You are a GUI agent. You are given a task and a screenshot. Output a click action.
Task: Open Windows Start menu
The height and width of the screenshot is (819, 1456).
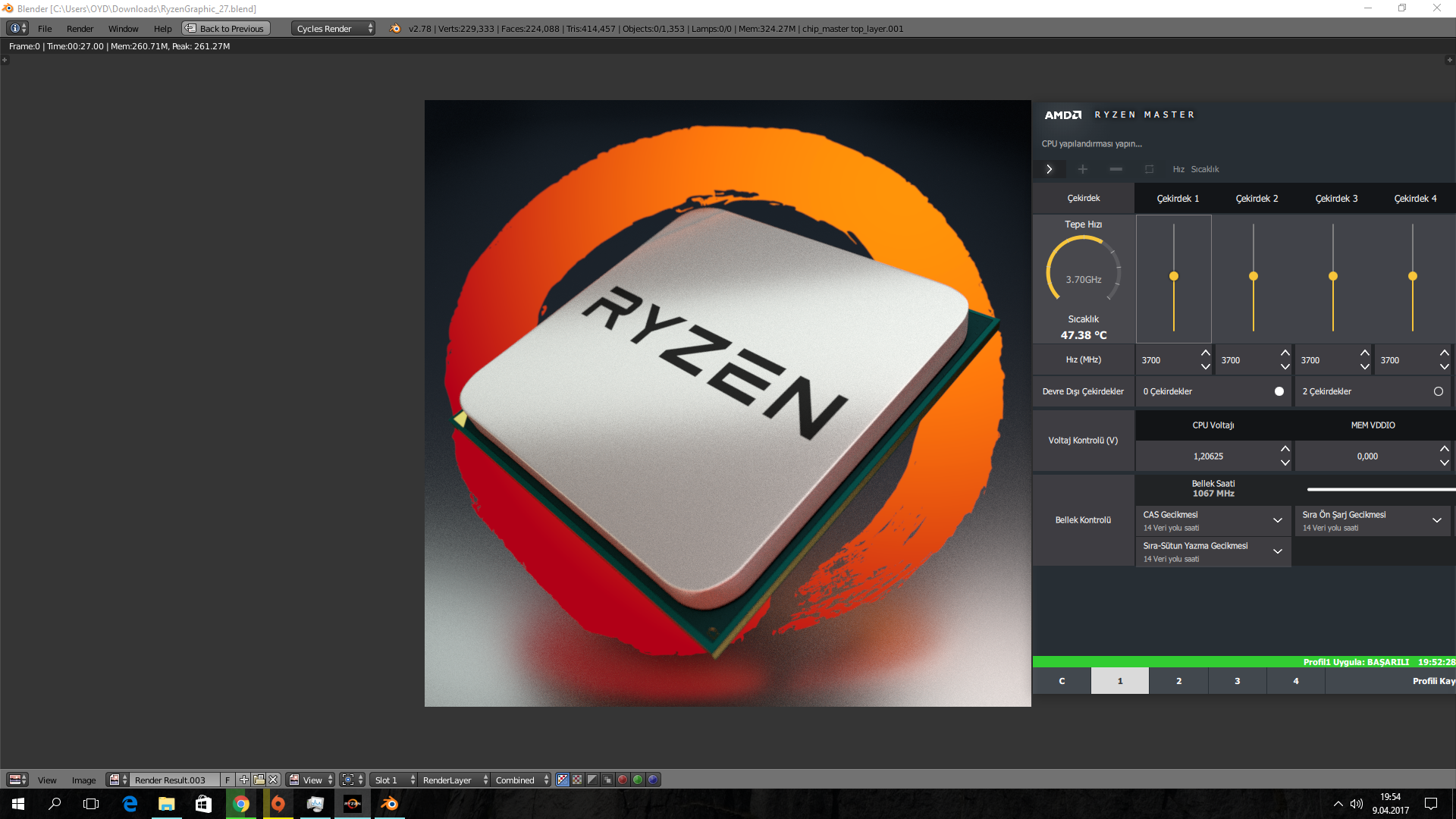pos(18,804)
